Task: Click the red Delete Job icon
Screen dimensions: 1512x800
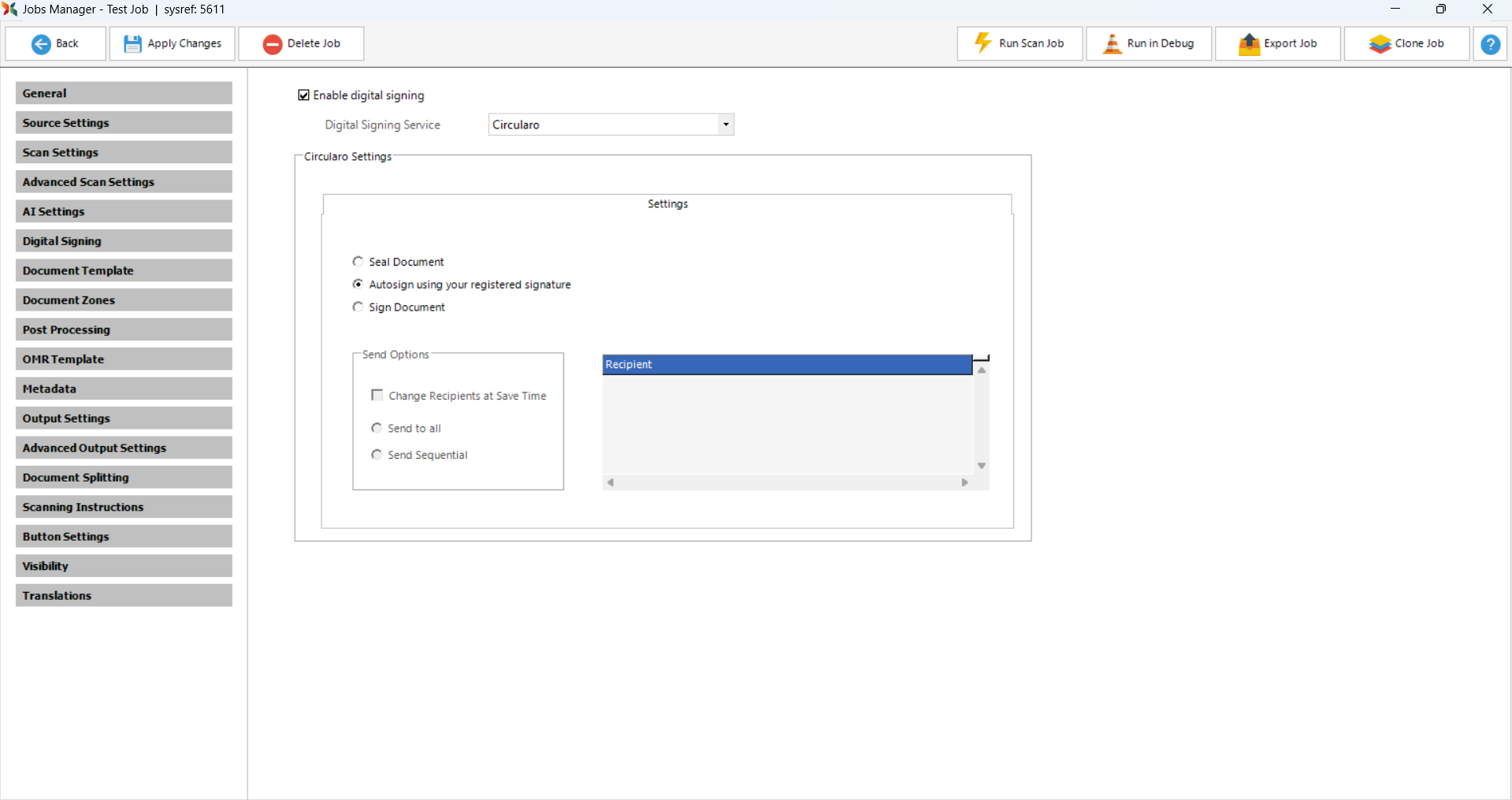Action: click(x=273, y=44)
